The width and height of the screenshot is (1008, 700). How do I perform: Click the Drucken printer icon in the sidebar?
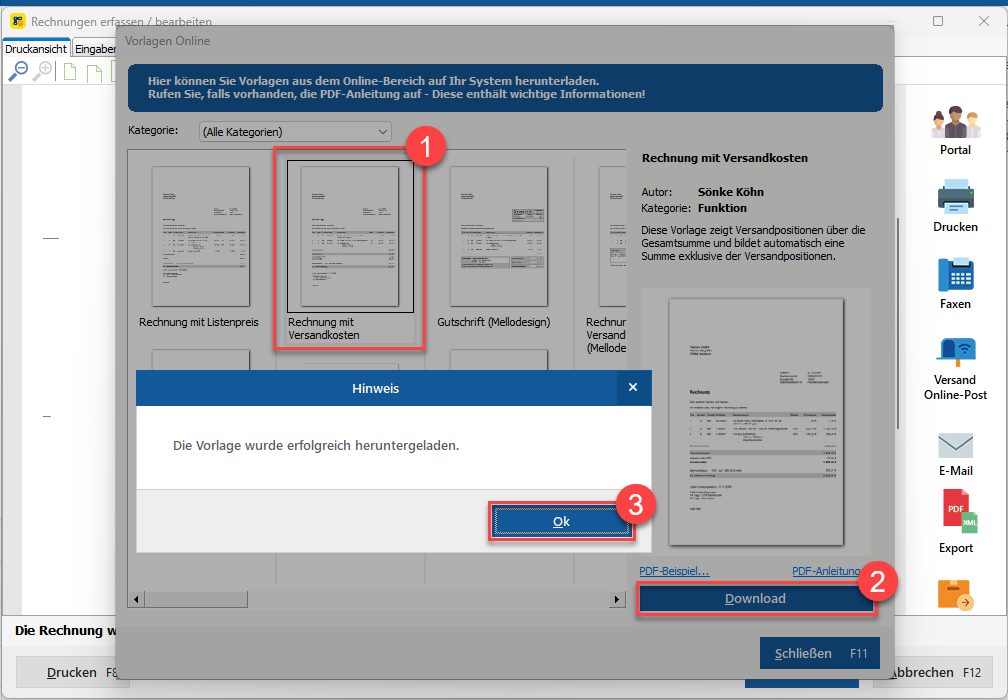pyautogui.click(x=955, y=197)
